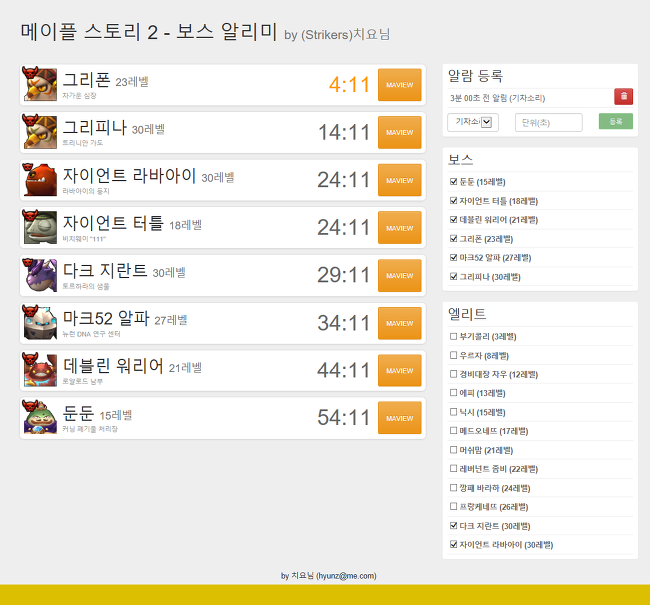This screenshot has width=650, height=605.
Task: Open MAVIEW for 그리폰
Action: point(400,85)
